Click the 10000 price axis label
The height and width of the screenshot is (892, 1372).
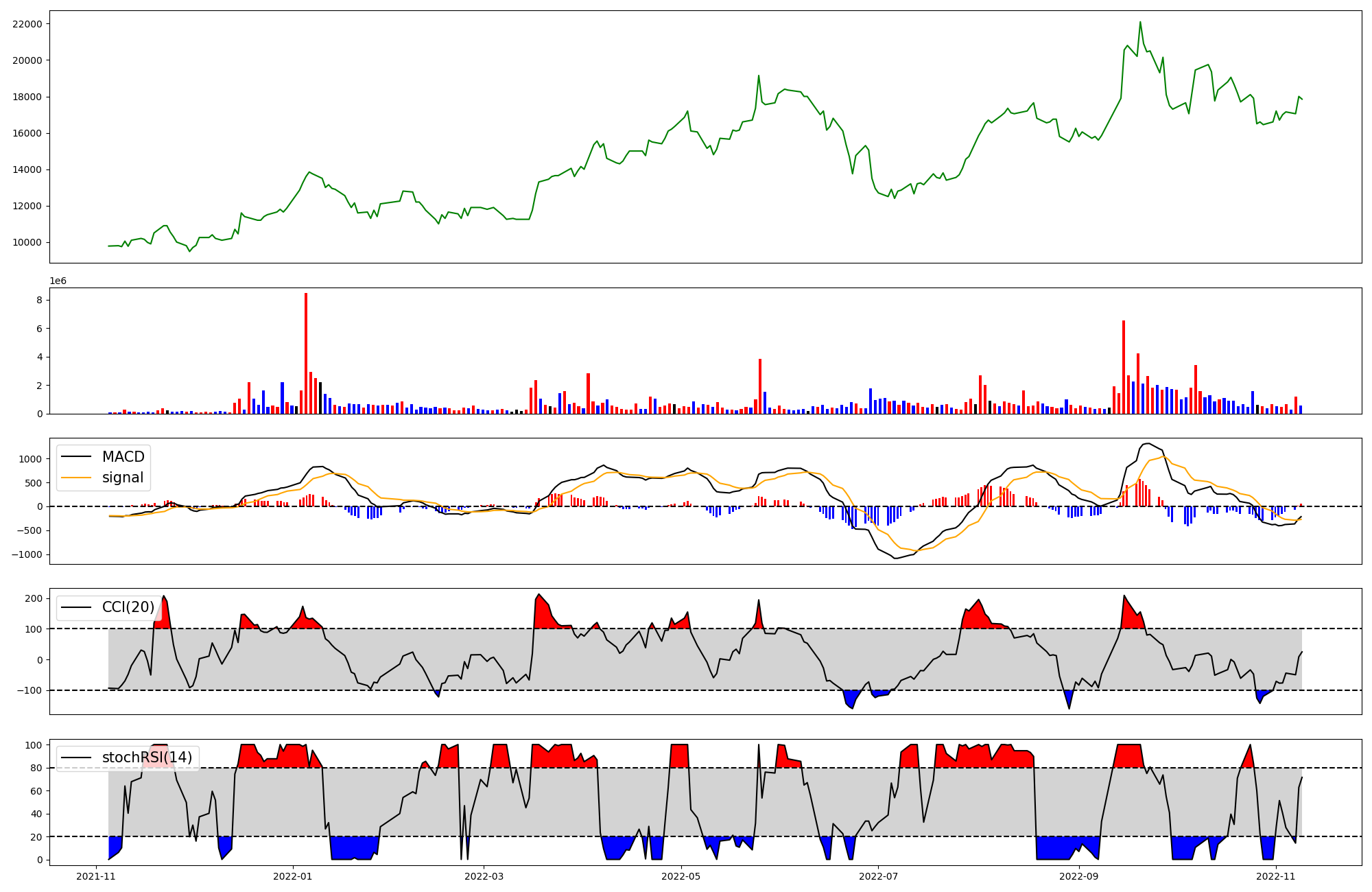[27, 242]
